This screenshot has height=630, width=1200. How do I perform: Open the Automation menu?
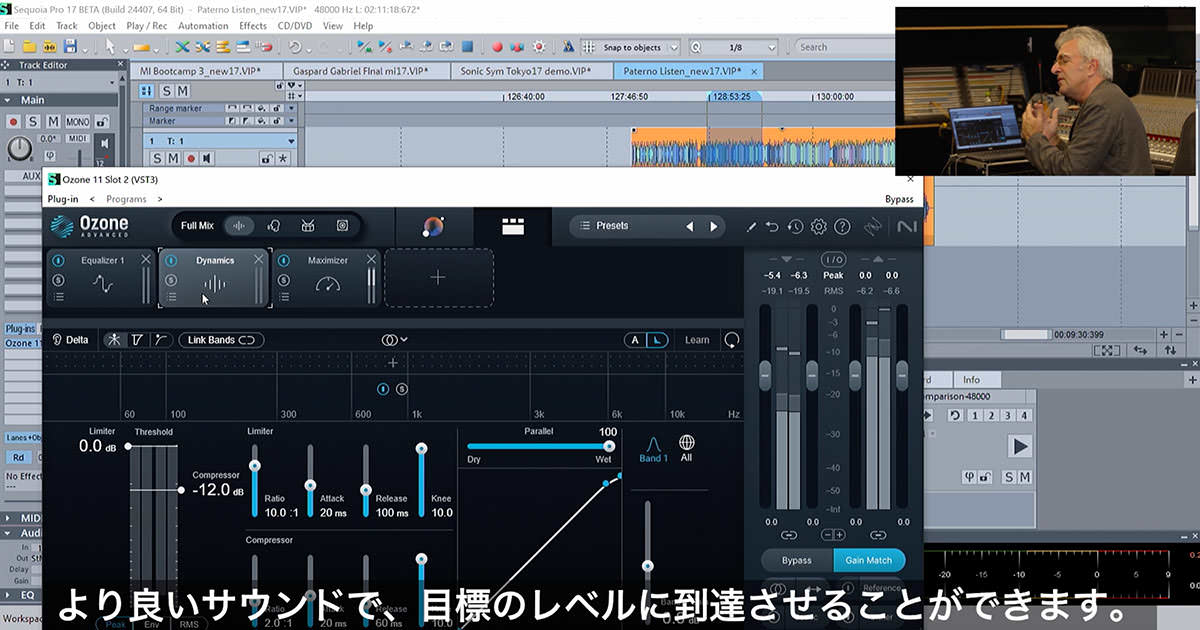tap(203, 26)
